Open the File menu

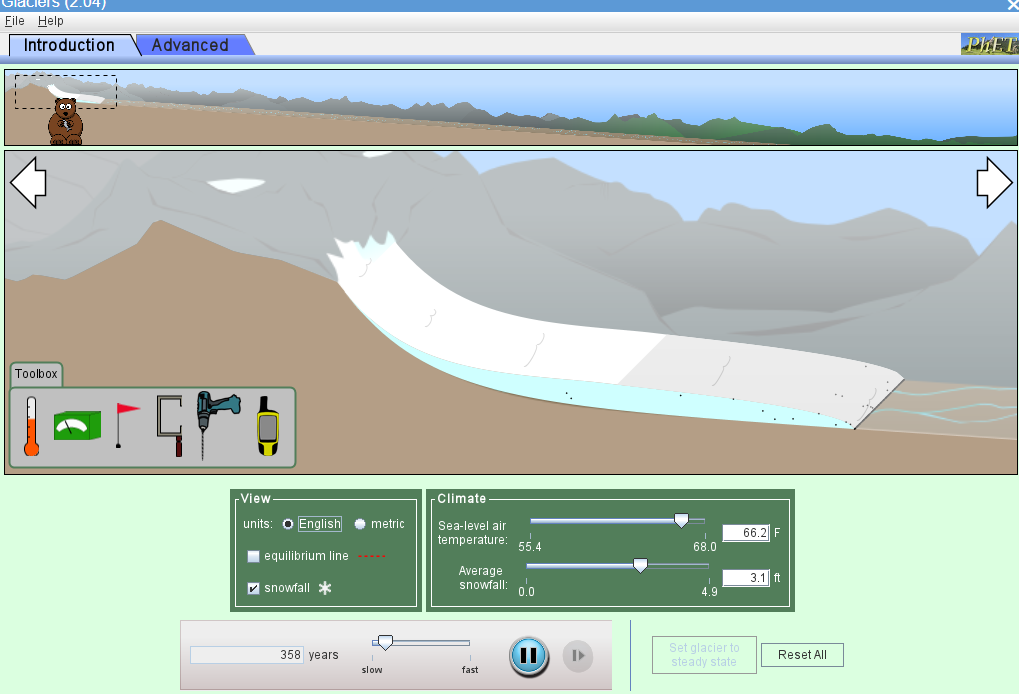15,21
